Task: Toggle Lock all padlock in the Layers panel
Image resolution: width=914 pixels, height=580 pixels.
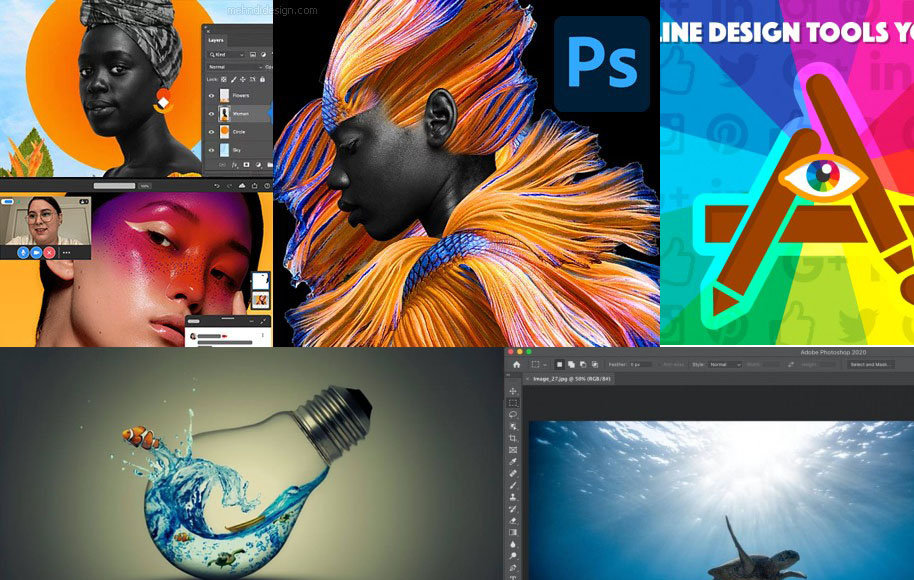Action: [x=262, y=79]
